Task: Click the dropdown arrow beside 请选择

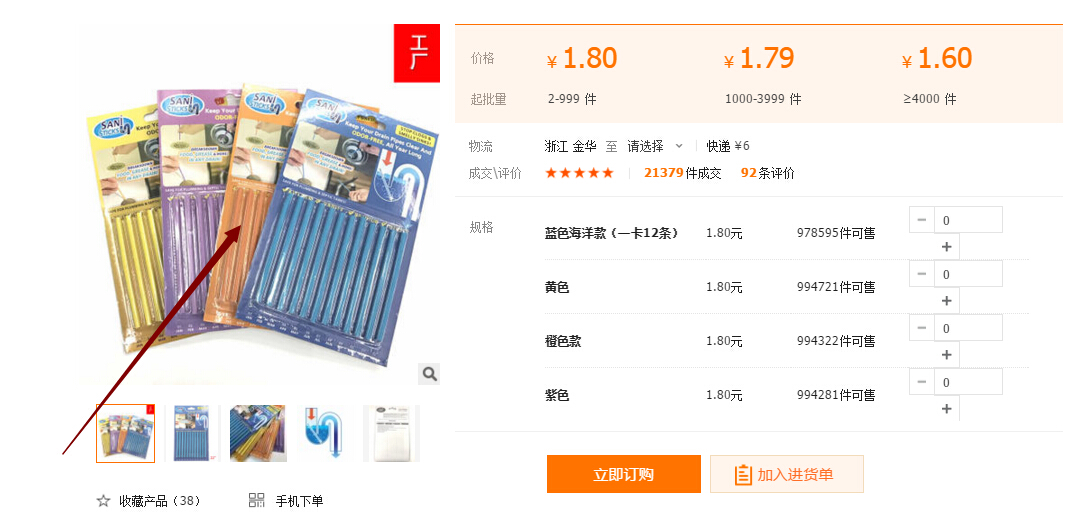Action: (679, 146)
